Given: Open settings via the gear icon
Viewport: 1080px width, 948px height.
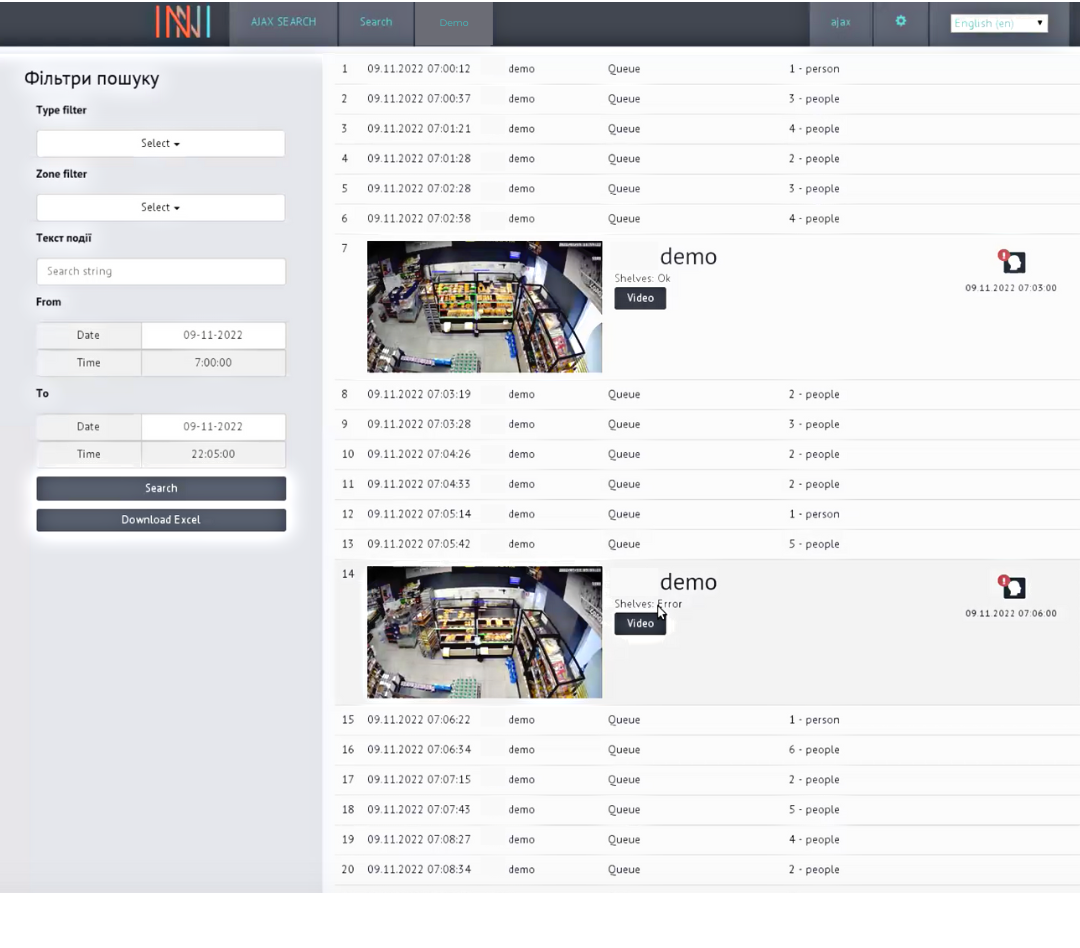Looking at the screenshot, I should click(900, 21).
